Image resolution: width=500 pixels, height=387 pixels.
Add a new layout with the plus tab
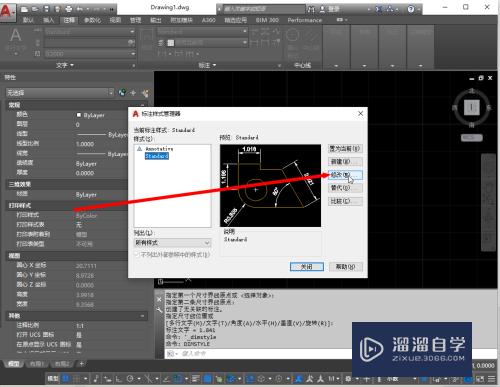[x=82, y=364]
